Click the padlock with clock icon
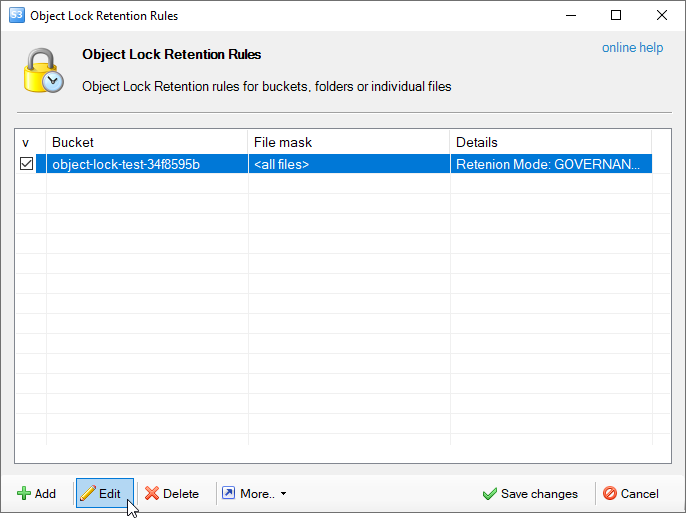Viewport: 686px width, 519px height. (43, 70)
